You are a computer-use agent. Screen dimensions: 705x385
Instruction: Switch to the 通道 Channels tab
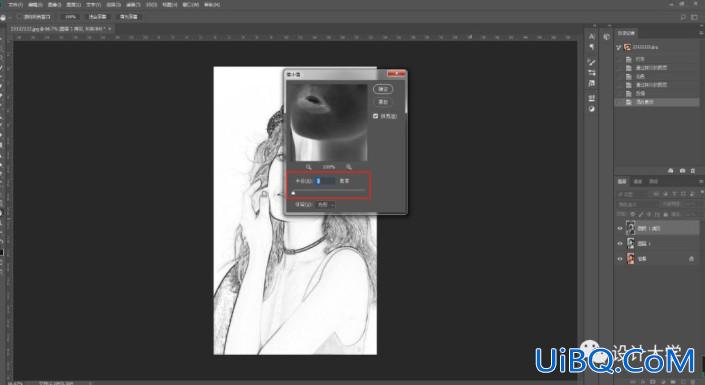pyautogui.click(x=638, y=182)
